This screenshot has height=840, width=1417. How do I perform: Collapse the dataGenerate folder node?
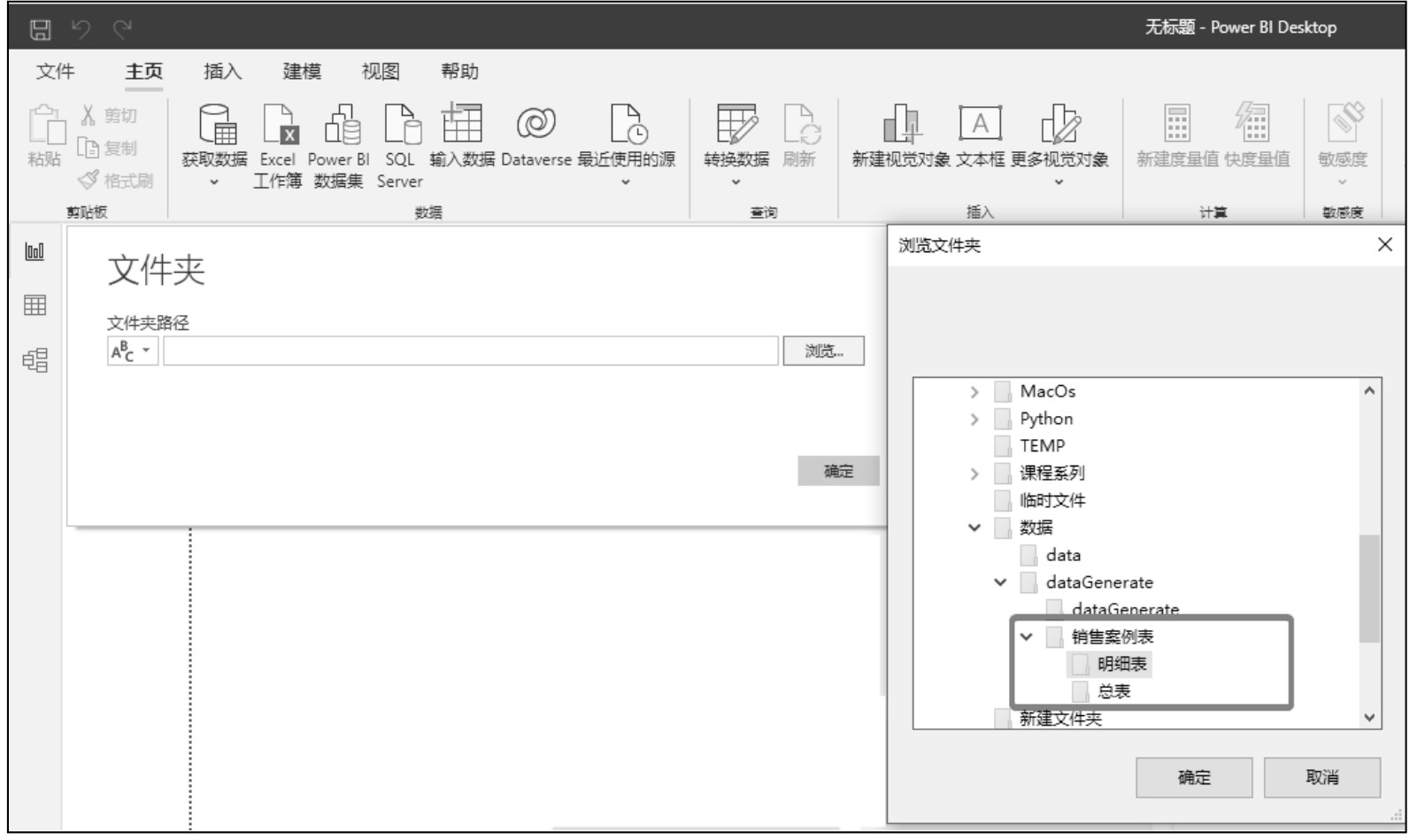click(1000, 582)
